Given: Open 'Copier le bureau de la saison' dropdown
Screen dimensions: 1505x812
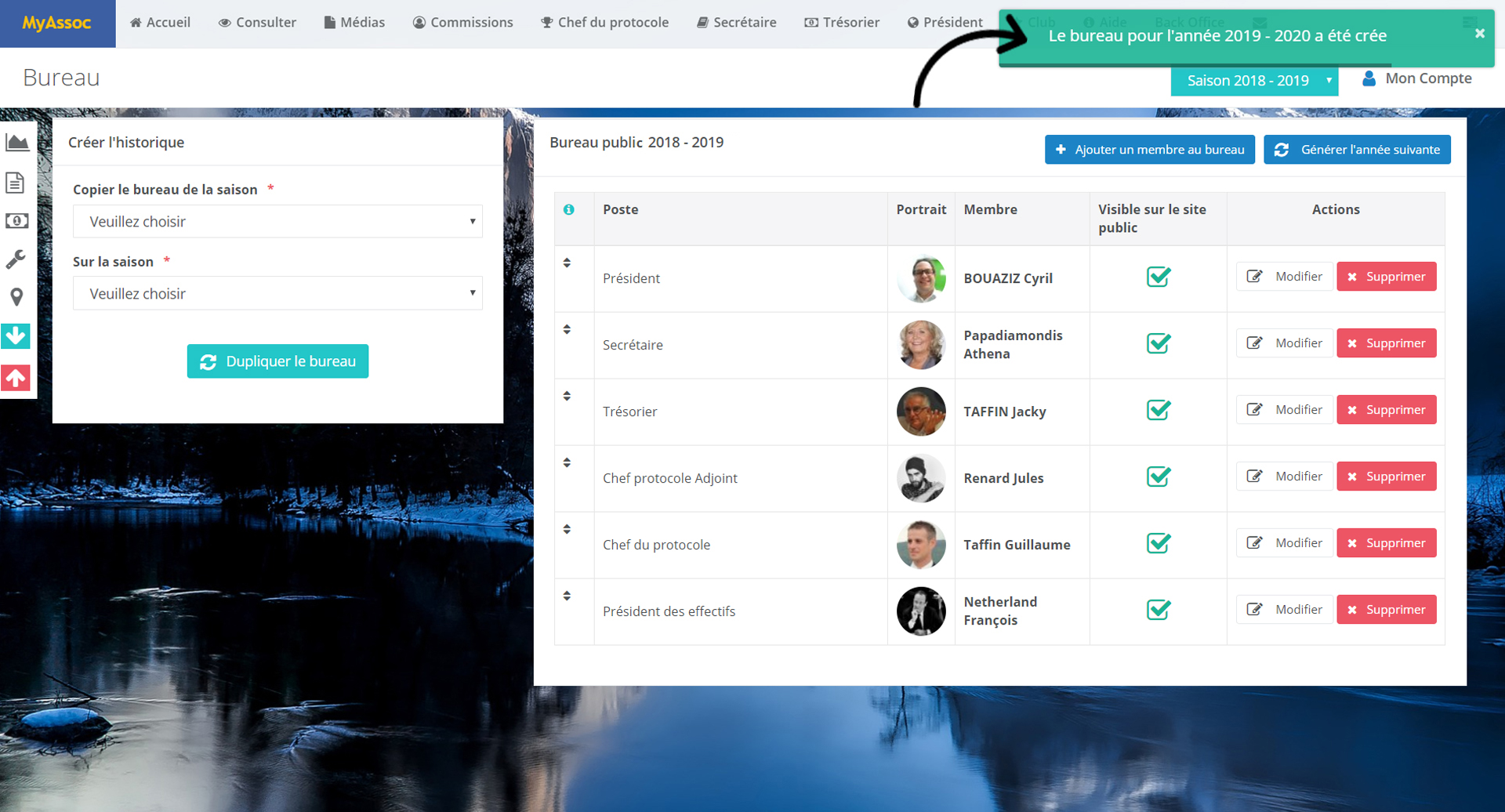Looking at the screenshot, I should pyautogui.click(x=277, y=222).
